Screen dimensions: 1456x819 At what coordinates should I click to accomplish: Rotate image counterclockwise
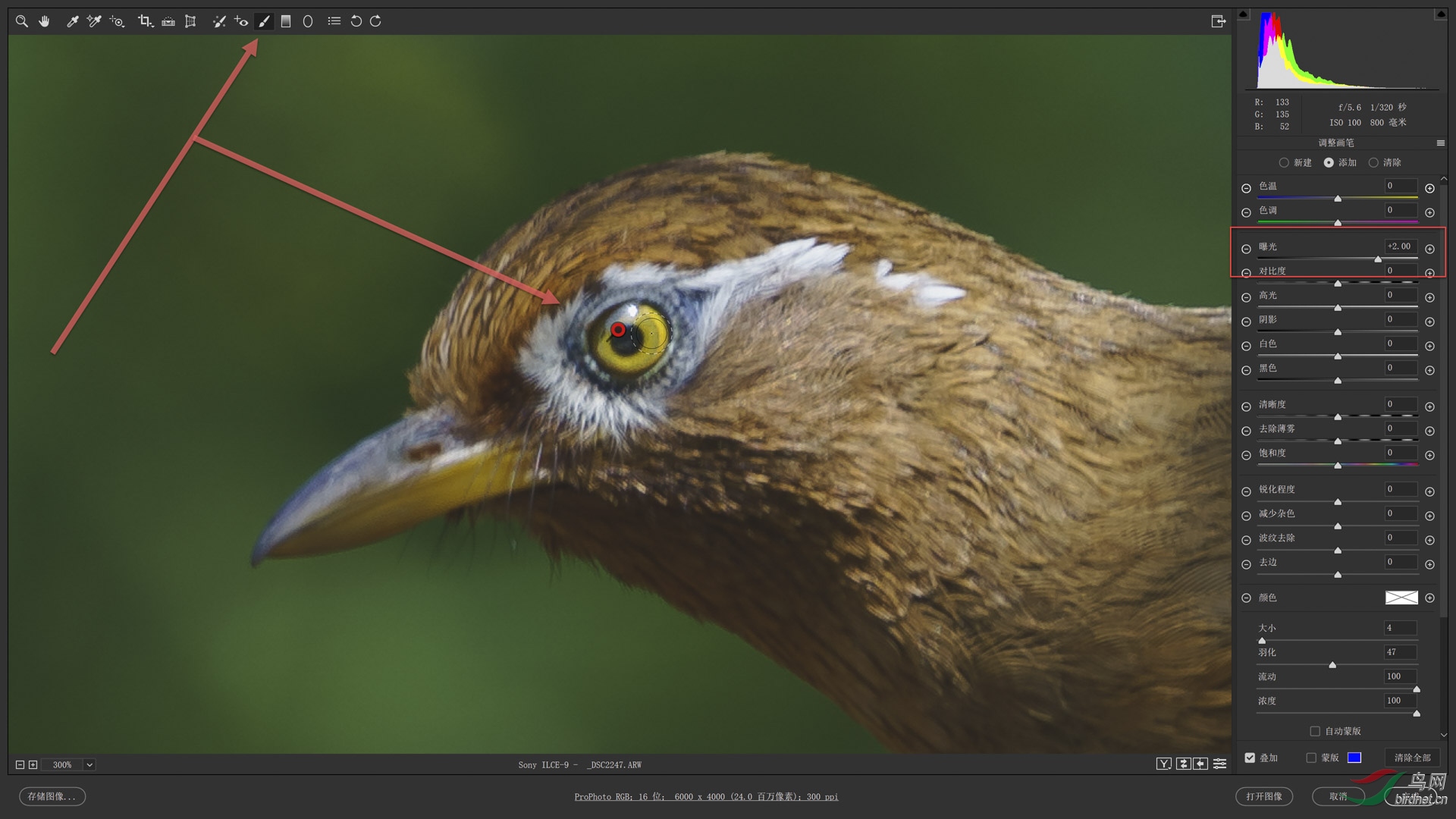(x=356, y=21)
